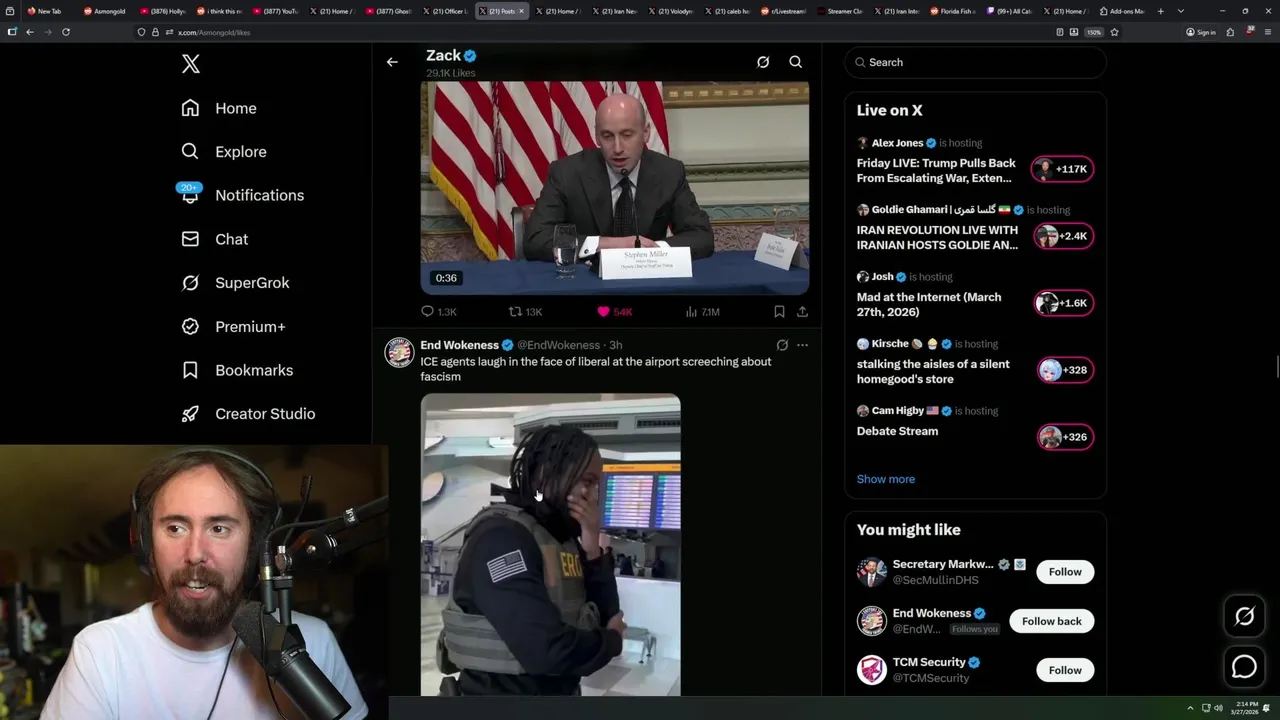Click the Grok icon in Zack's profile header
Viewport: 1280px width, 720px height.
[763, 62]
